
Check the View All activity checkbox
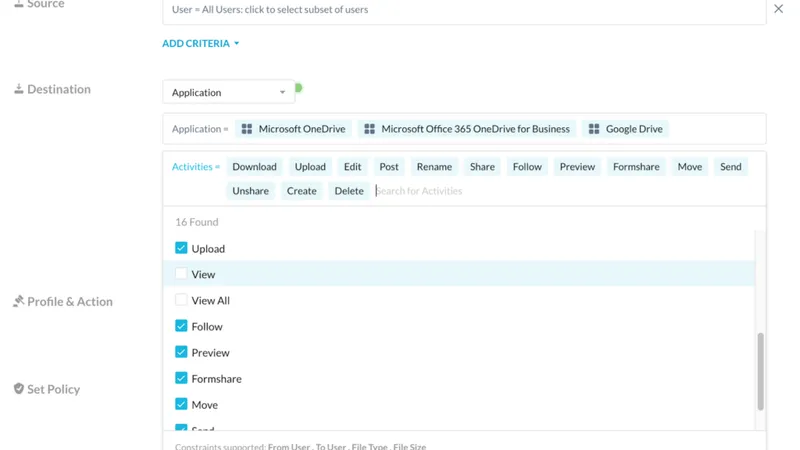181,299
